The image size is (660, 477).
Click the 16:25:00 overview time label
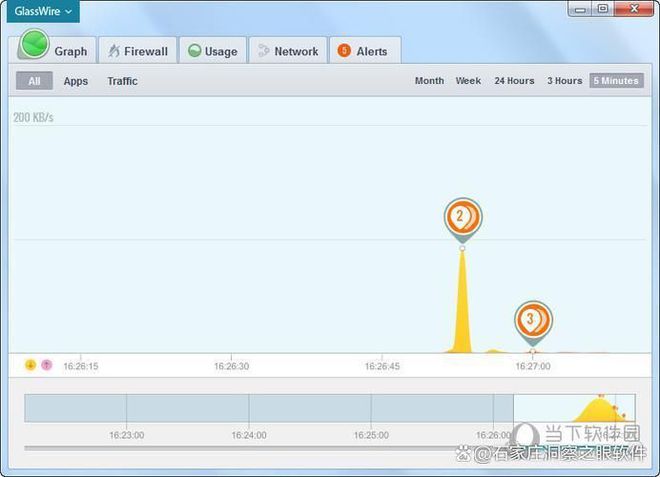[371, 435]
